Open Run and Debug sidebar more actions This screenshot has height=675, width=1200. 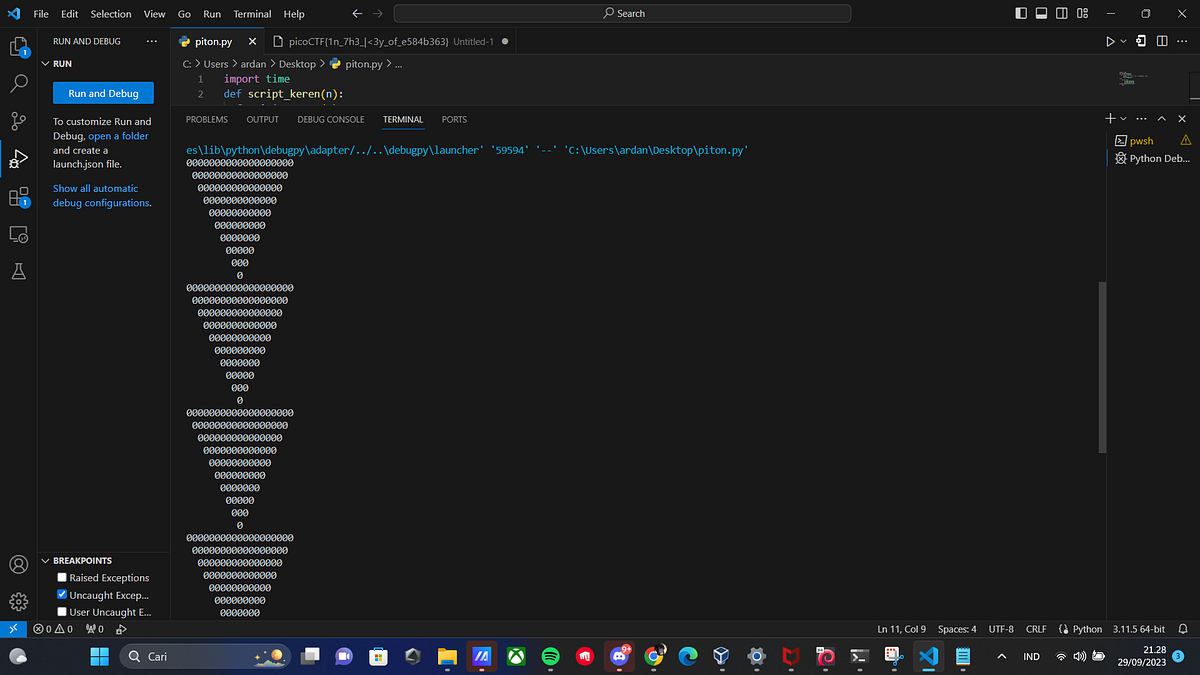[x=152, y=41]
